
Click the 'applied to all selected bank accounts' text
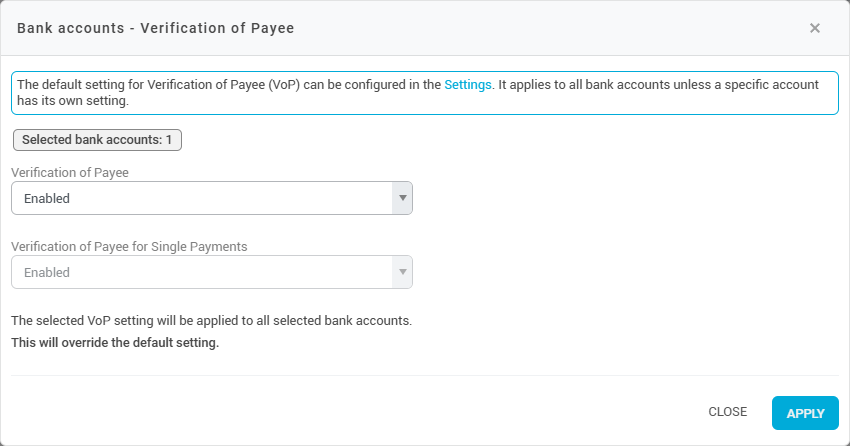coord(211,321)
